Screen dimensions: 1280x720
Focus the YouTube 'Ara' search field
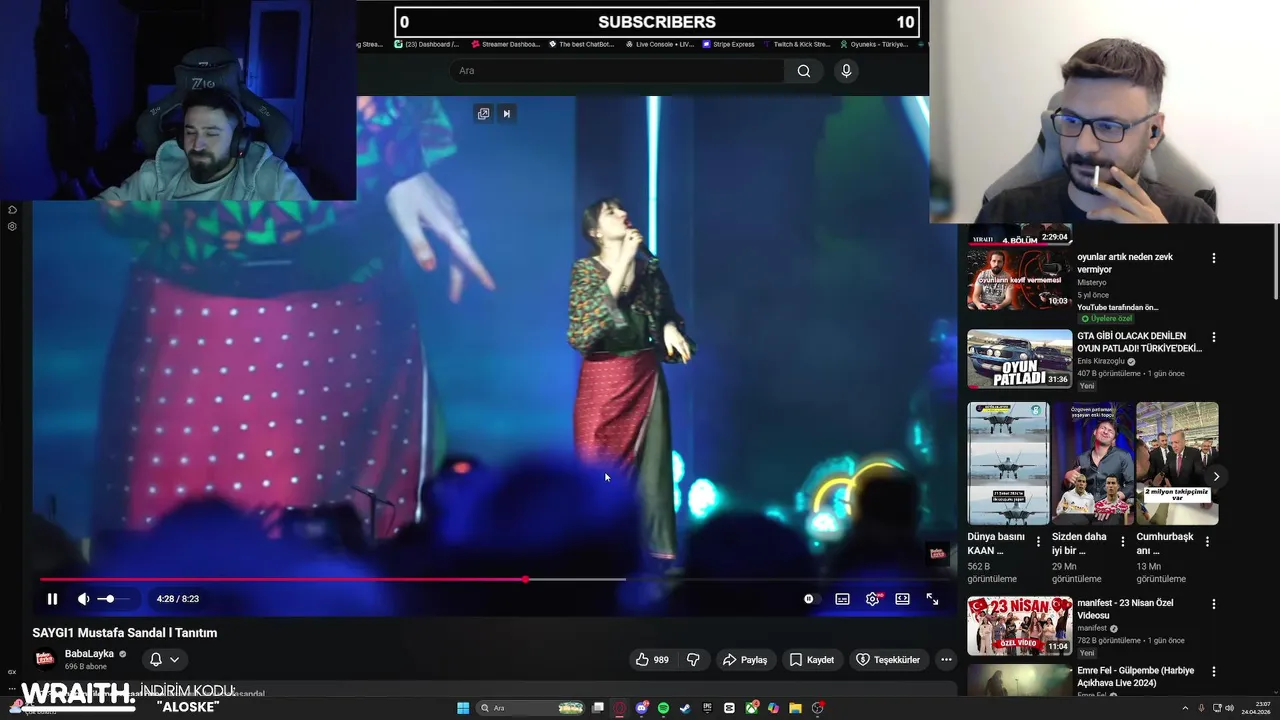coord(617,71)
